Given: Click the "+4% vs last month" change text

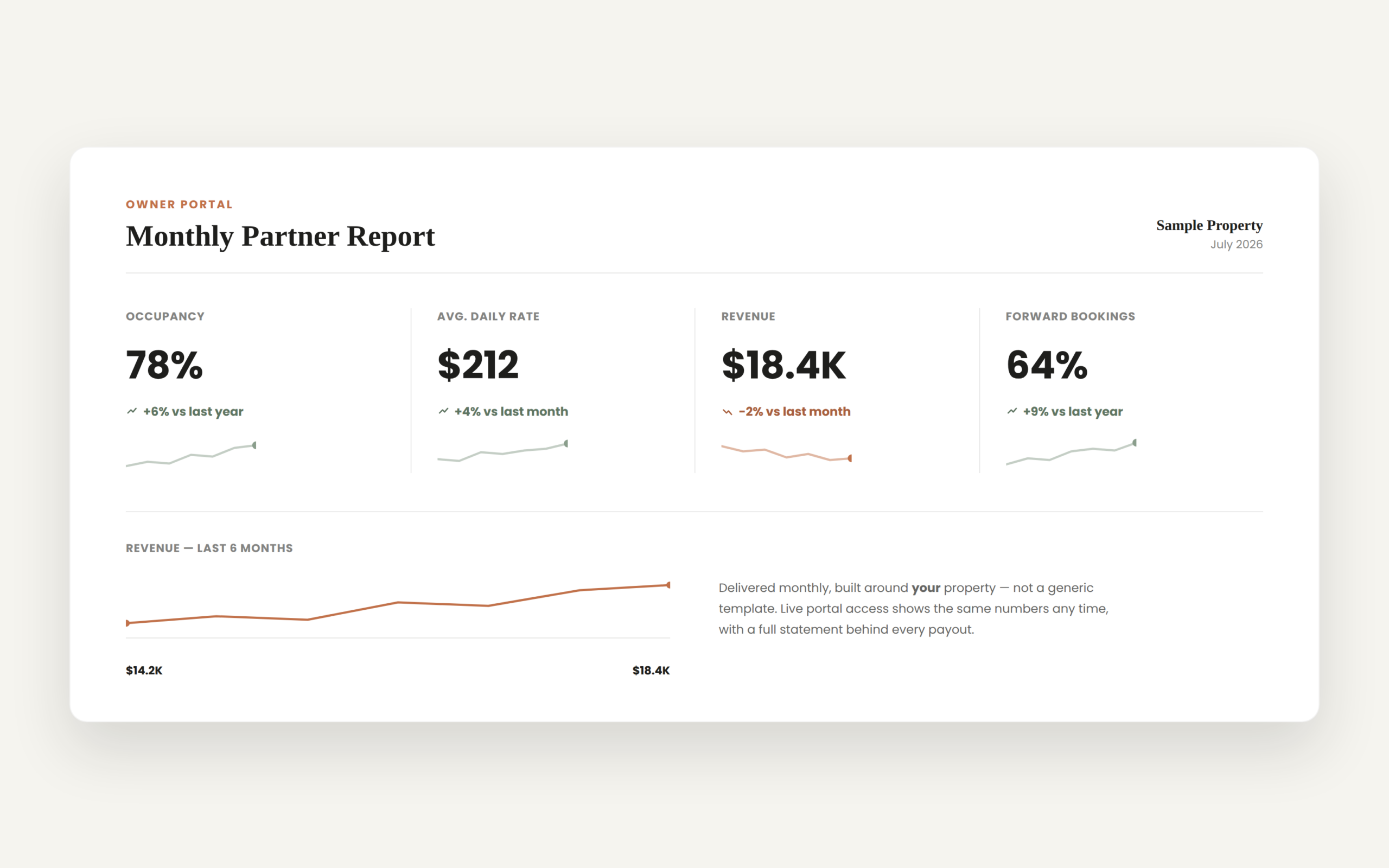Looking at the screenshot, I should 512,412.
